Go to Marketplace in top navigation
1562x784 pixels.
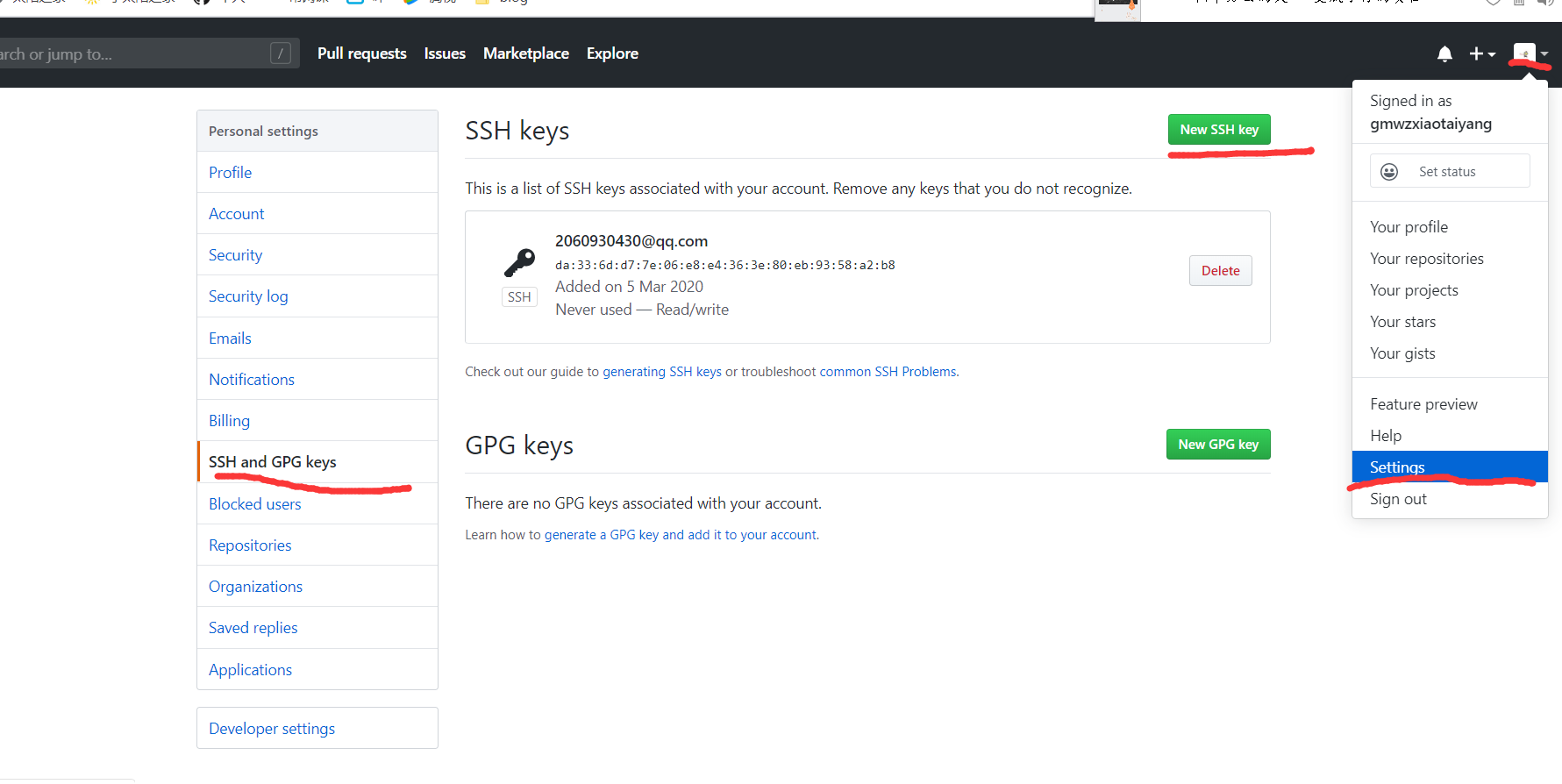tap(526, 53)
